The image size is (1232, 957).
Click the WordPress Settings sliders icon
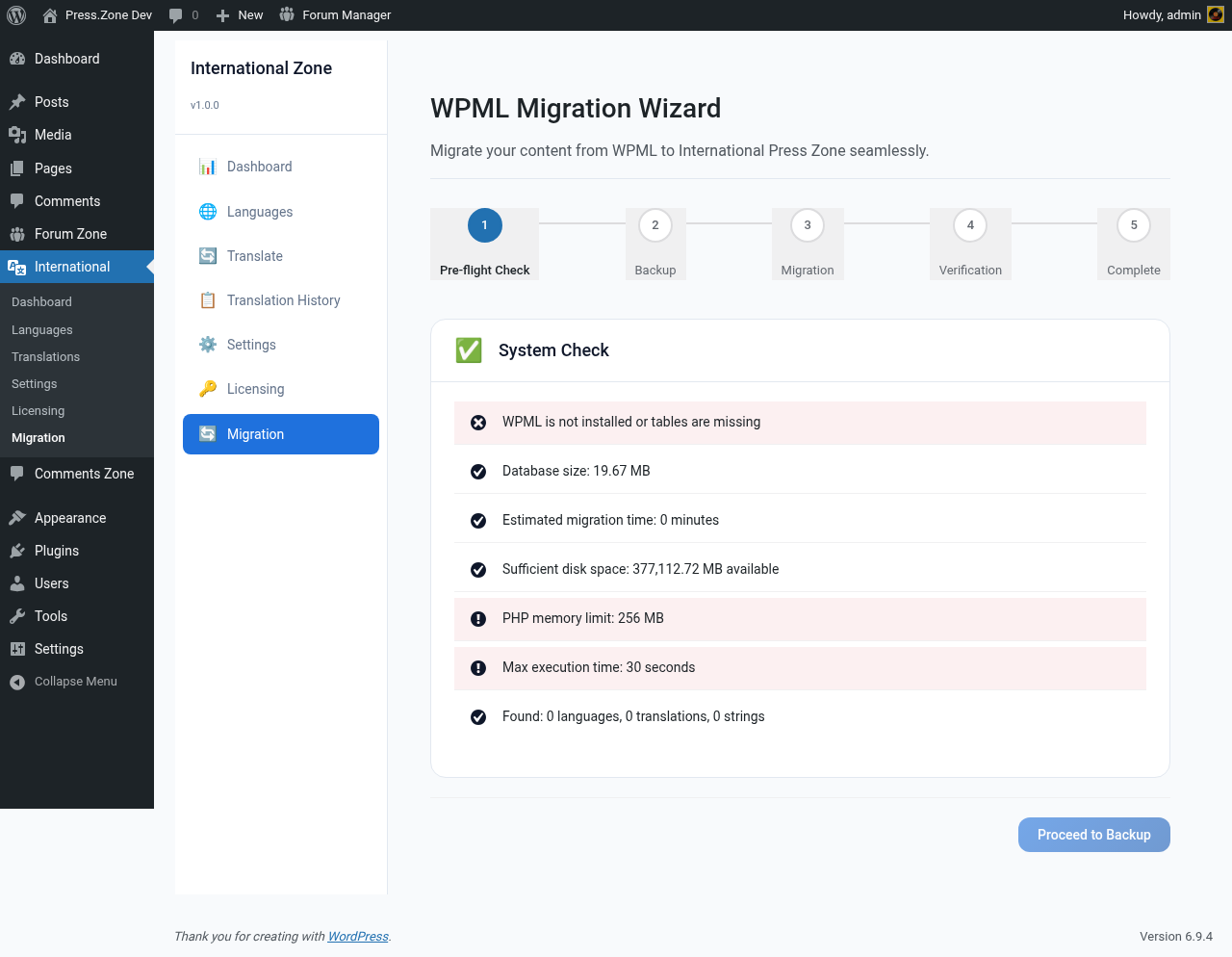(x=17, y=649)
